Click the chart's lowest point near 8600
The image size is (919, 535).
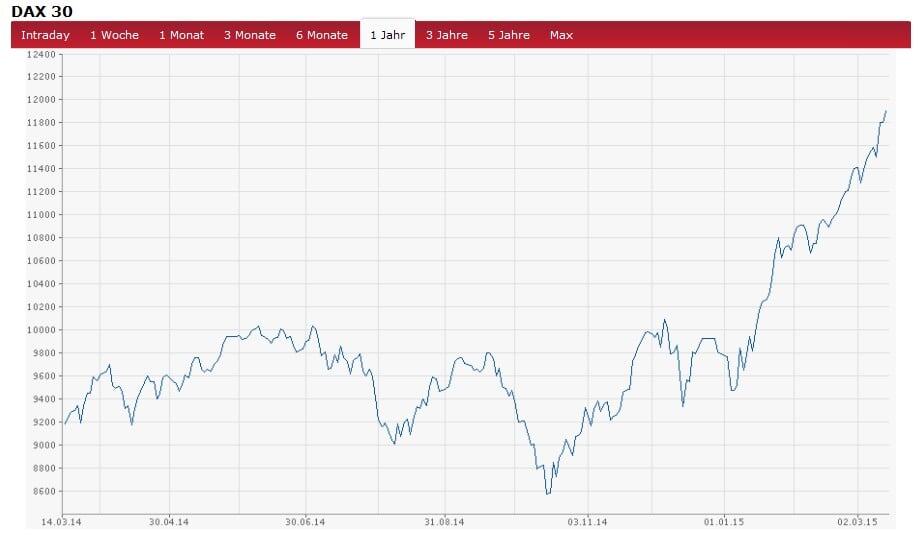coord(548,493)
